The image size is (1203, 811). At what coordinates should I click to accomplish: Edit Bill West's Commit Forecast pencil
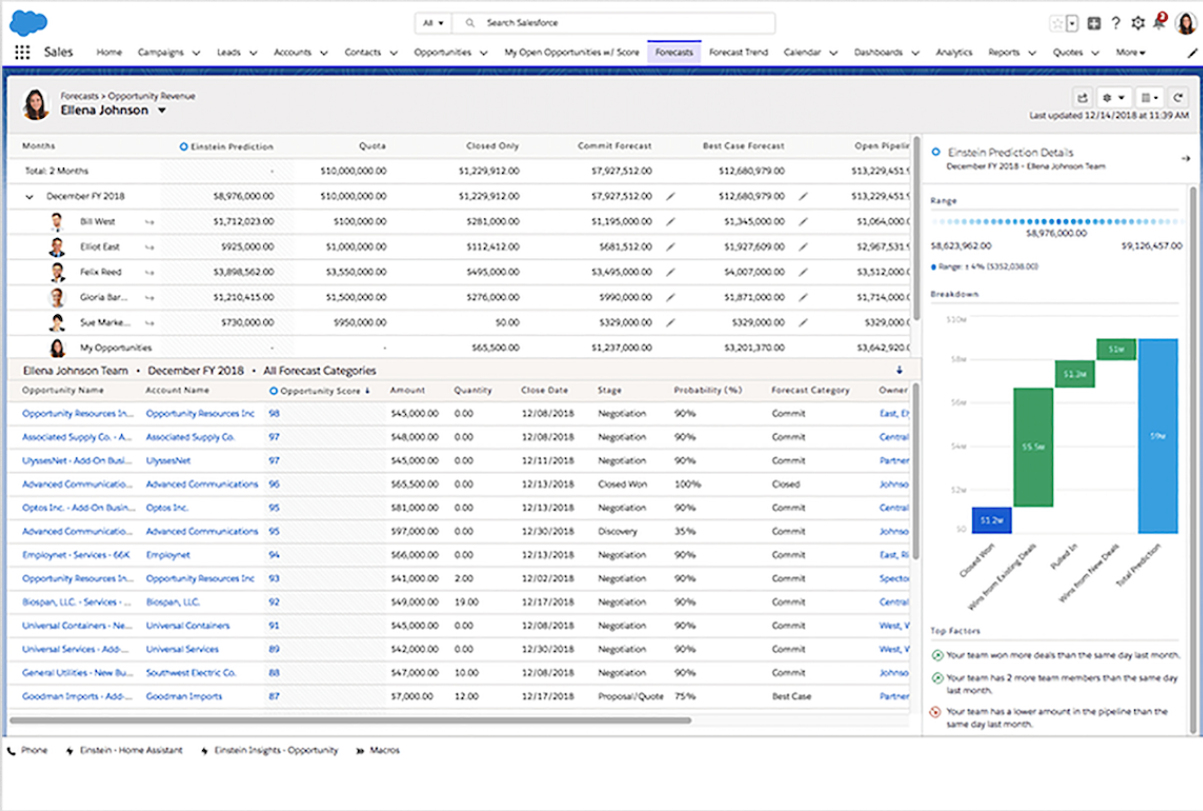(670, 221)
